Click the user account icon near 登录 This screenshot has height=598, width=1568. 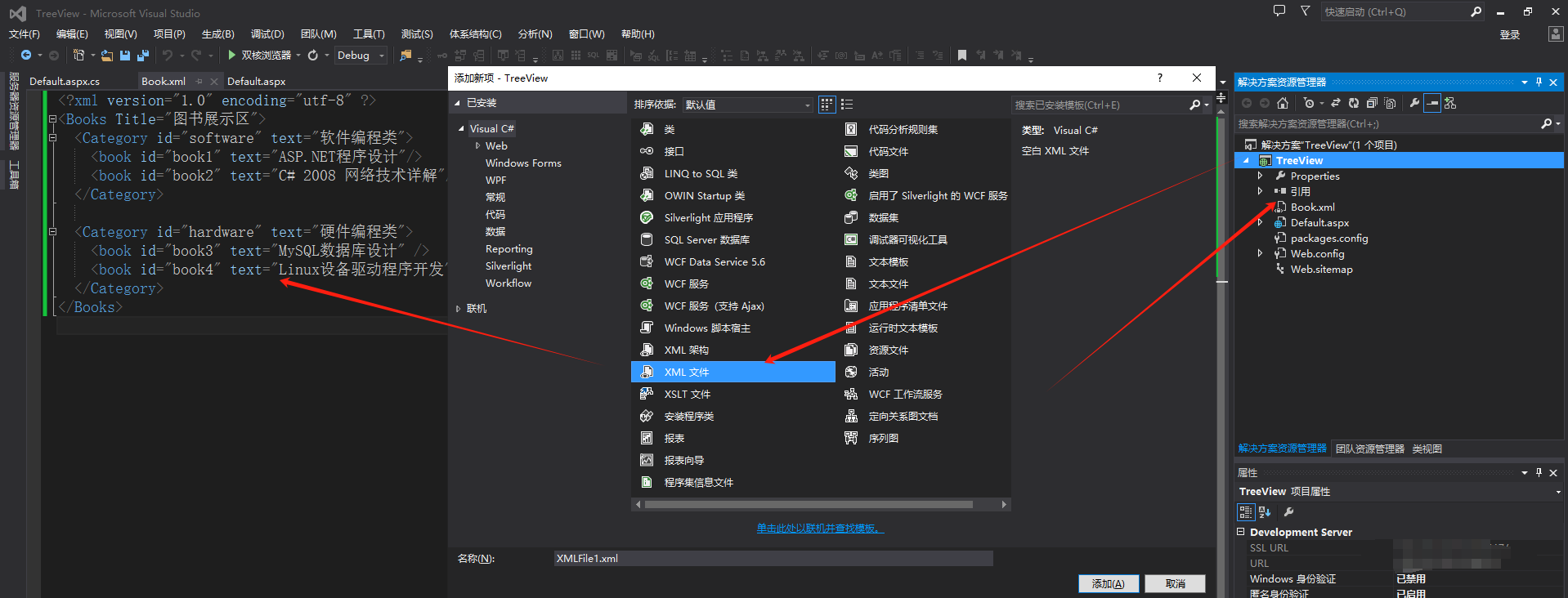pyautogui.click(x=1555, y=33)
